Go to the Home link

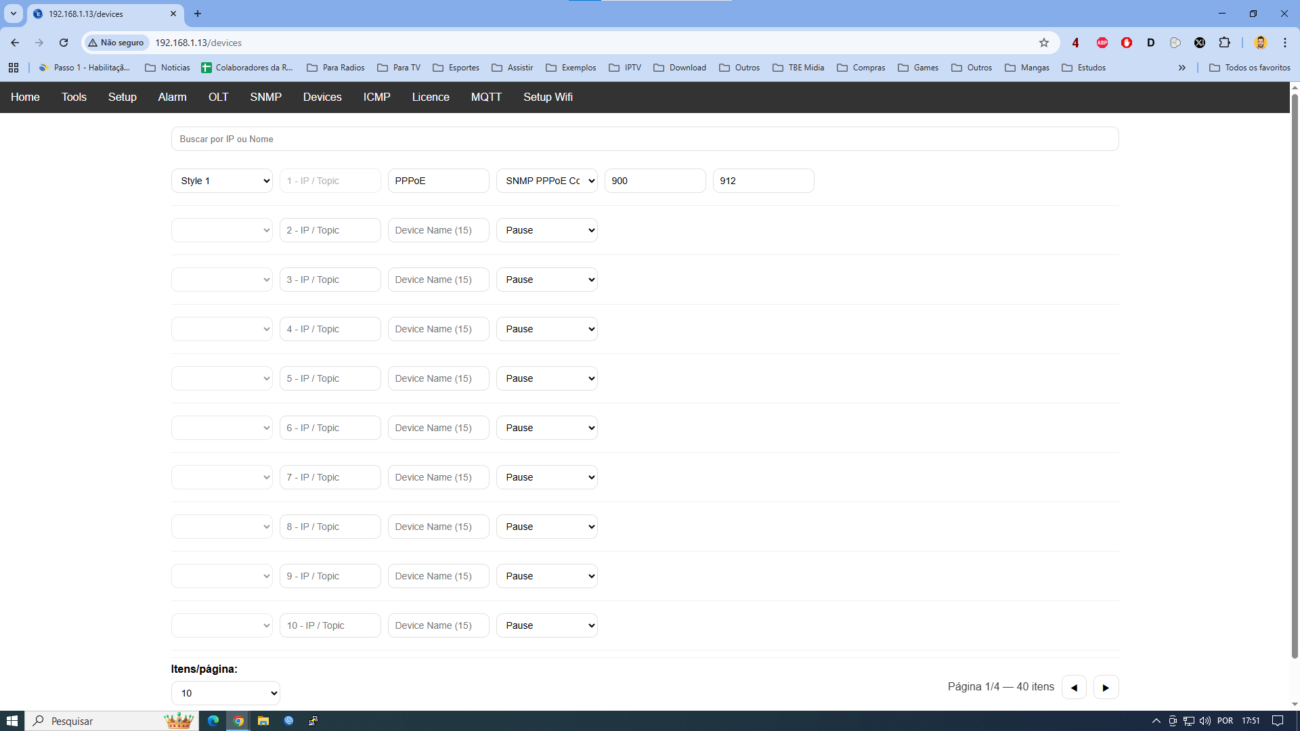point(25,97)
